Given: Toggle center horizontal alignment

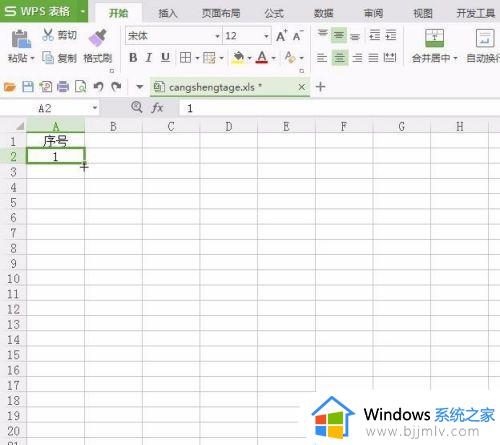Looking at the screenshot, I should coord(339,58).
